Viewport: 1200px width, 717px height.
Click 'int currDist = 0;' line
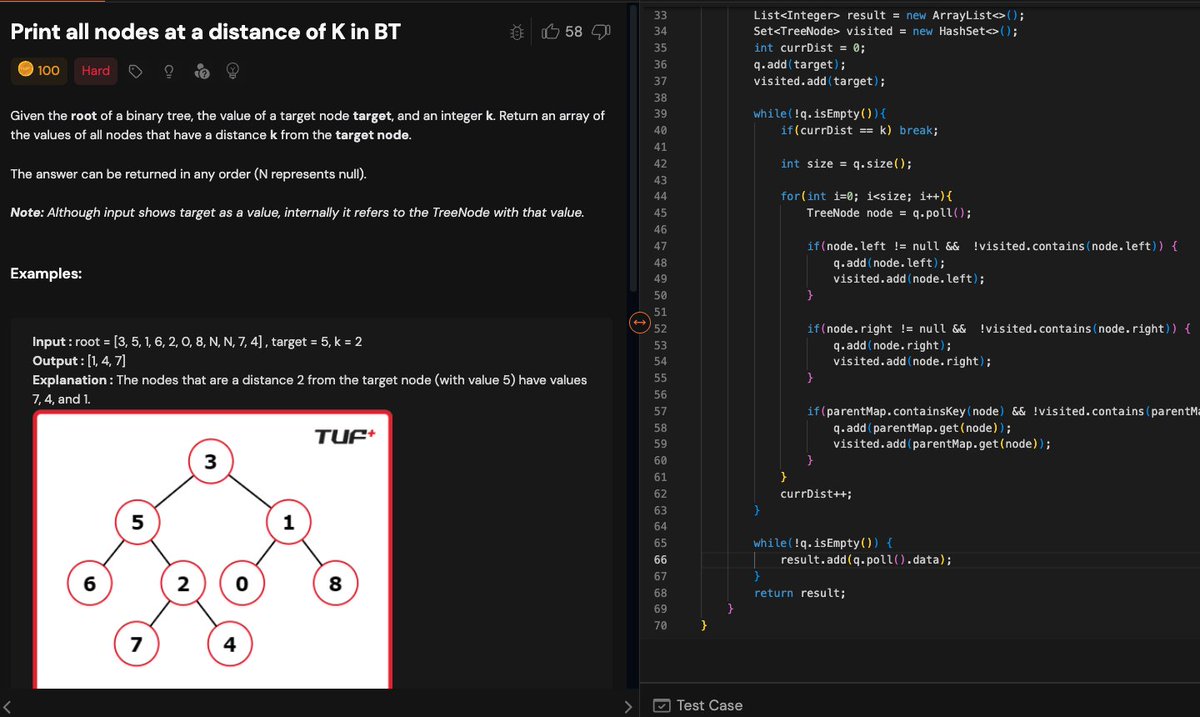tap(810, 48)
